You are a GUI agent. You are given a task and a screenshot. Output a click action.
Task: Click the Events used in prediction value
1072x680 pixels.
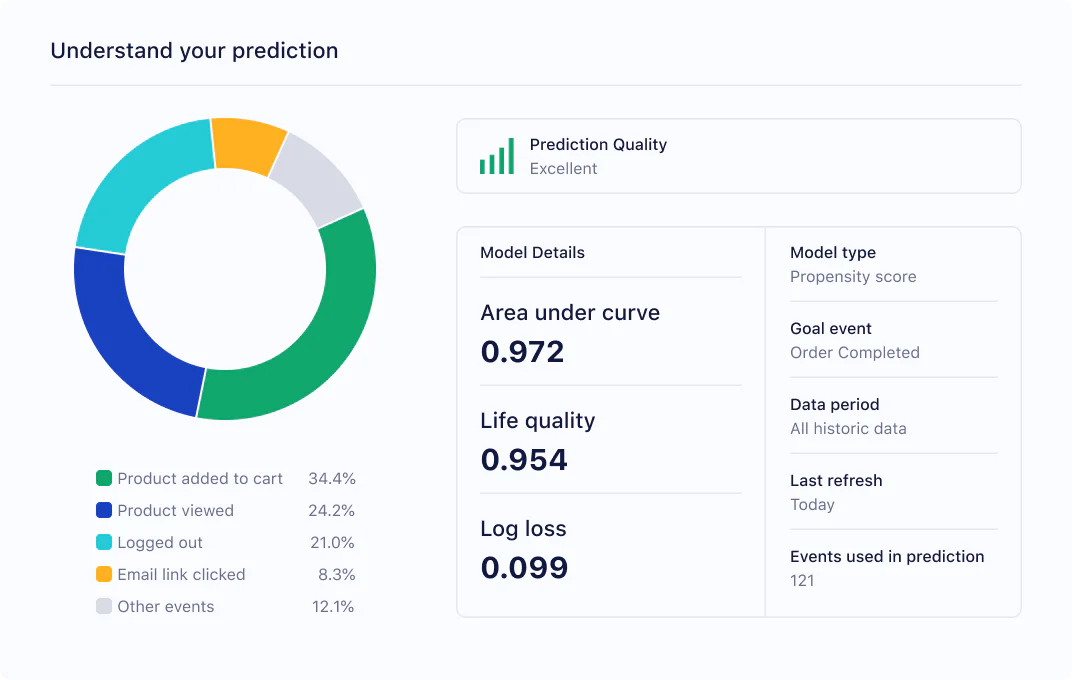[803, 580]
